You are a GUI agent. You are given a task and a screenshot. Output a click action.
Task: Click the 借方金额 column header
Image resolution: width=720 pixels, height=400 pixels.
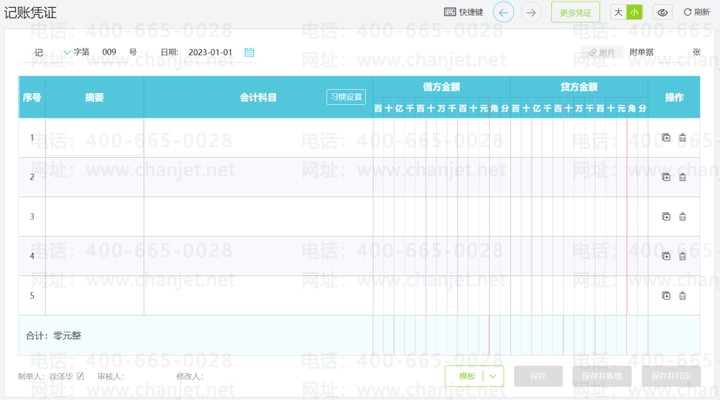[441, 87]
